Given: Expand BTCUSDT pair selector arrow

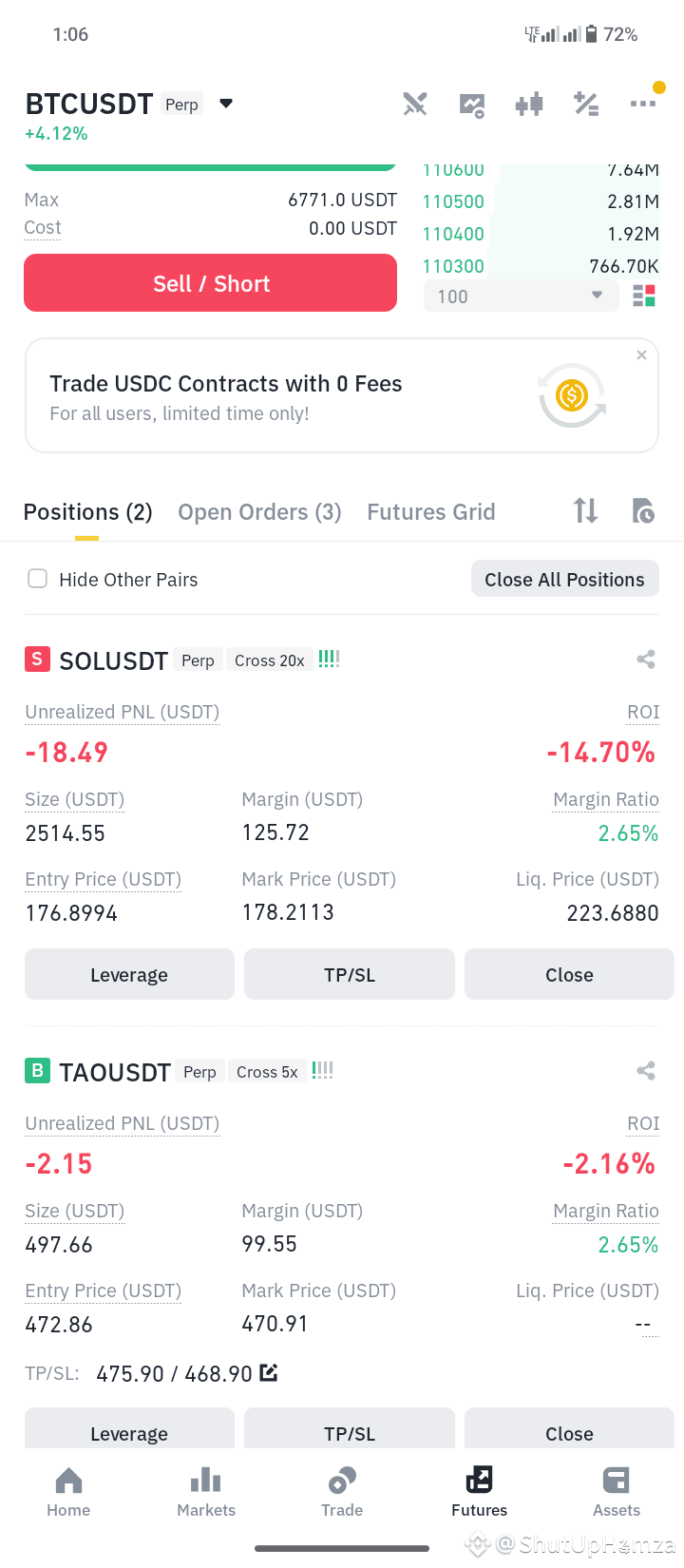Looking at the screenshot, I should tap(226, 104).
